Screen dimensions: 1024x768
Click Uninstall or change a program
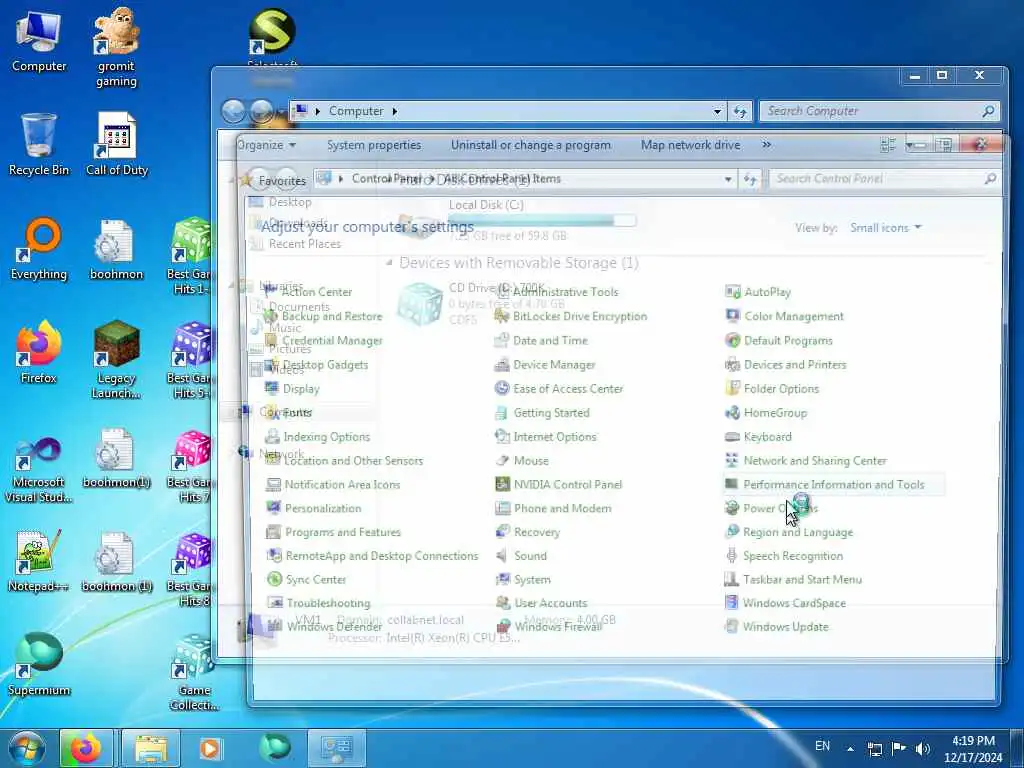(x=530, y=145)
